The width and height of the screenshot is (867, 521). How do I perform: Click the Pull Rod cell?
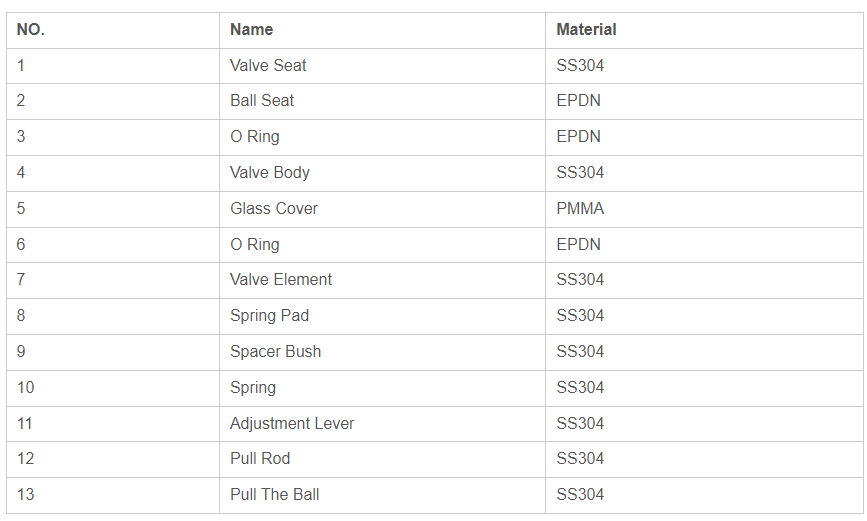click(382, 459)
